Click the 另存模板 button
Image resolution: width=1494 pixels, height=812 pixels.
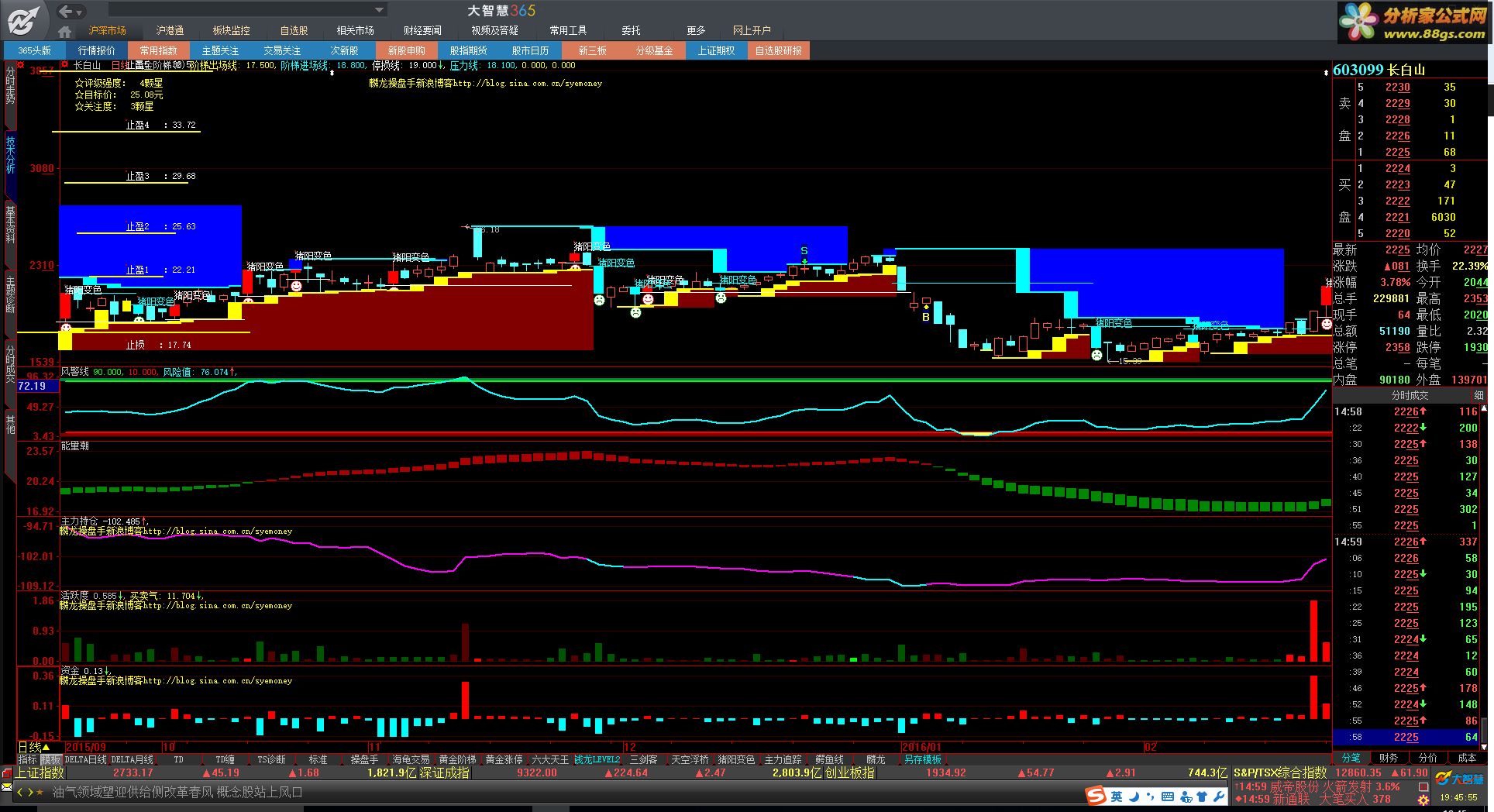922,759
